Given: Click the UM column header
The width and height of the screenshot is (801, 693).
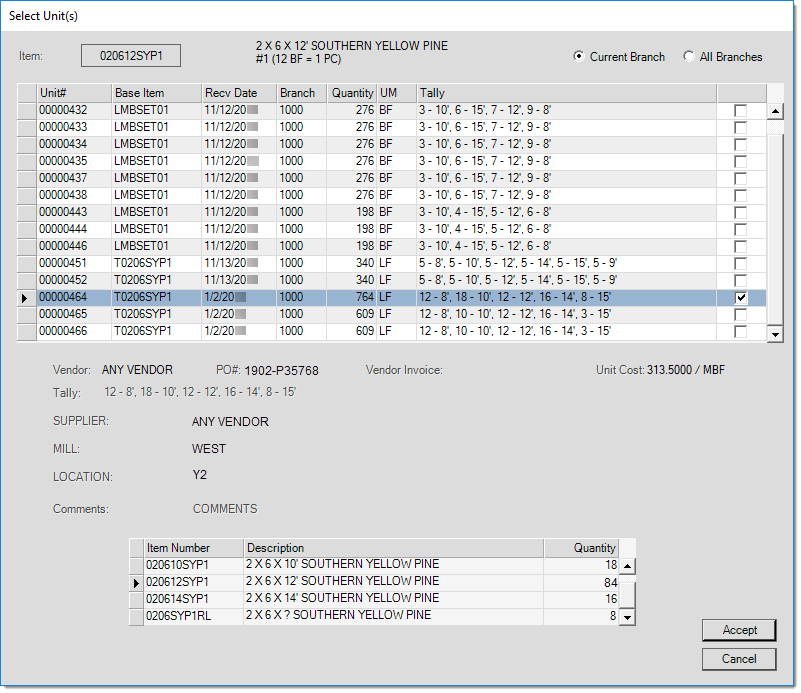Looking at the screenshot, I should click(397, 93).
